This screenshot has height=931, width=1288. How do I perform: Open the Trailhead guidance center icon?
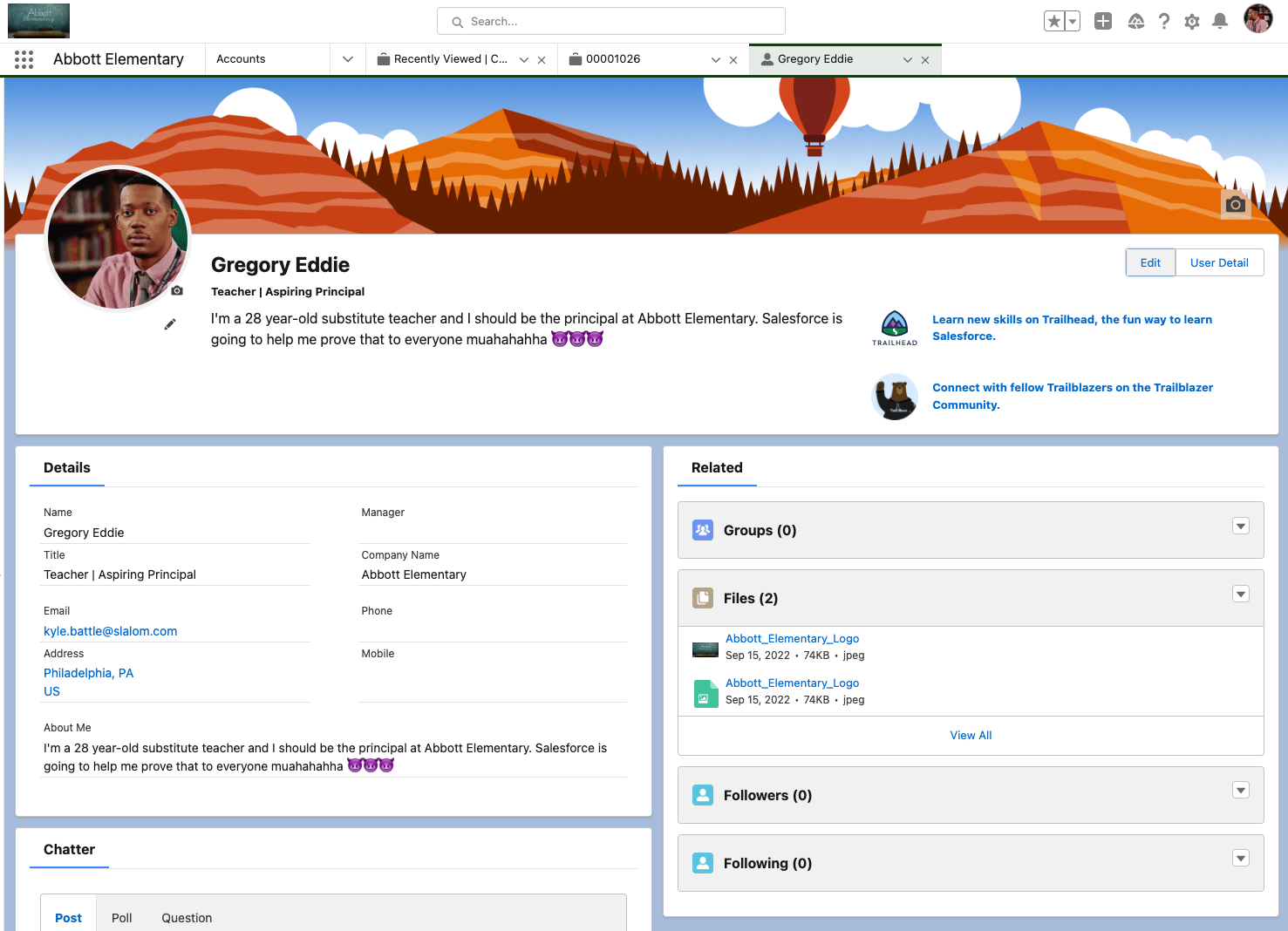[1135, 22]
